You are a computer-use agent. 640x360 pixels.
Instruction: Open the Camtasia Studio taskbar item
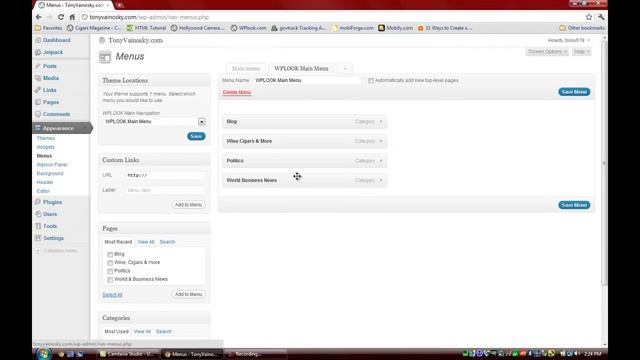[127, 354]
